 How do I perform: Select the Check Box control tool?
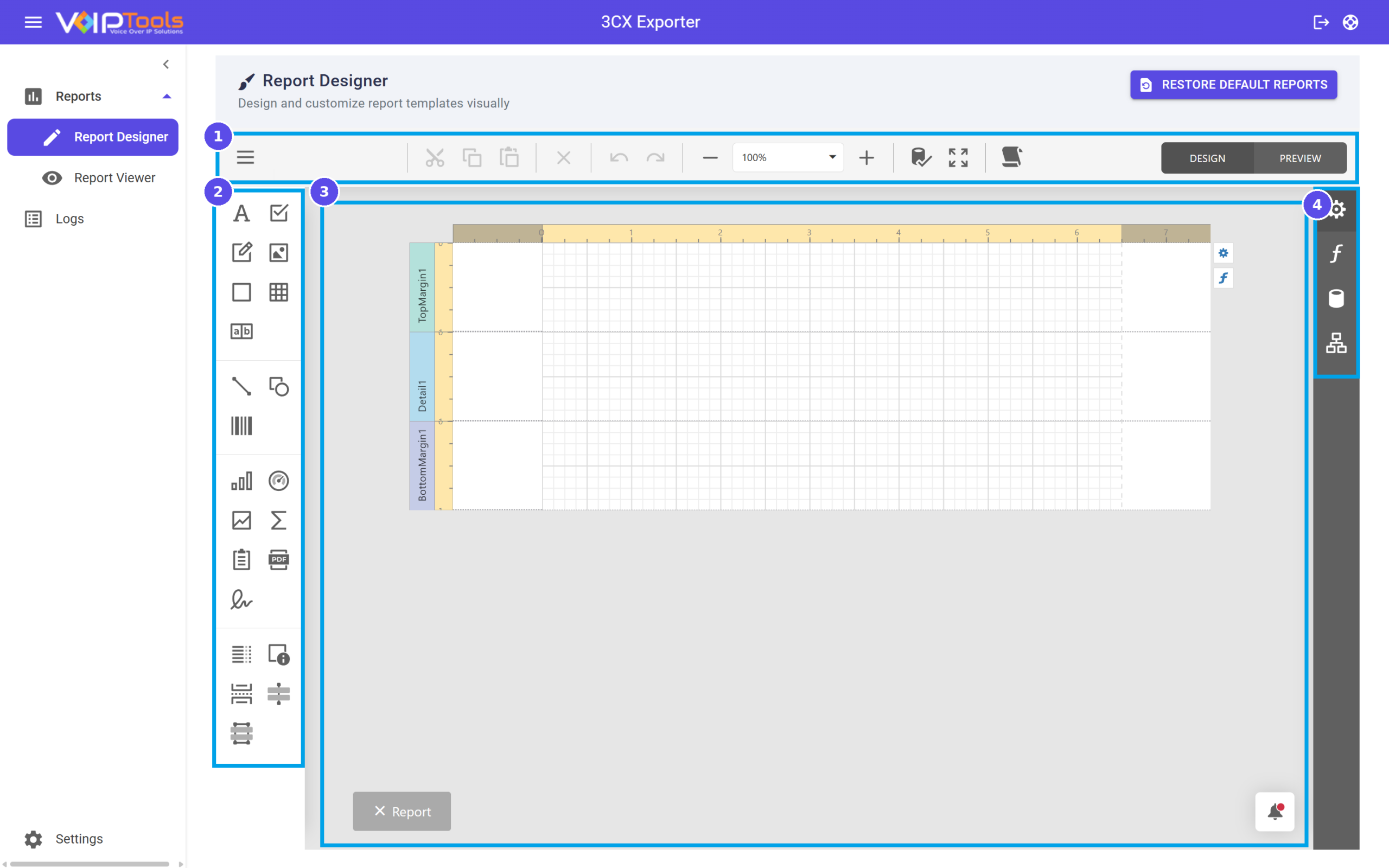pyautogui.click(x=279, y=214)
